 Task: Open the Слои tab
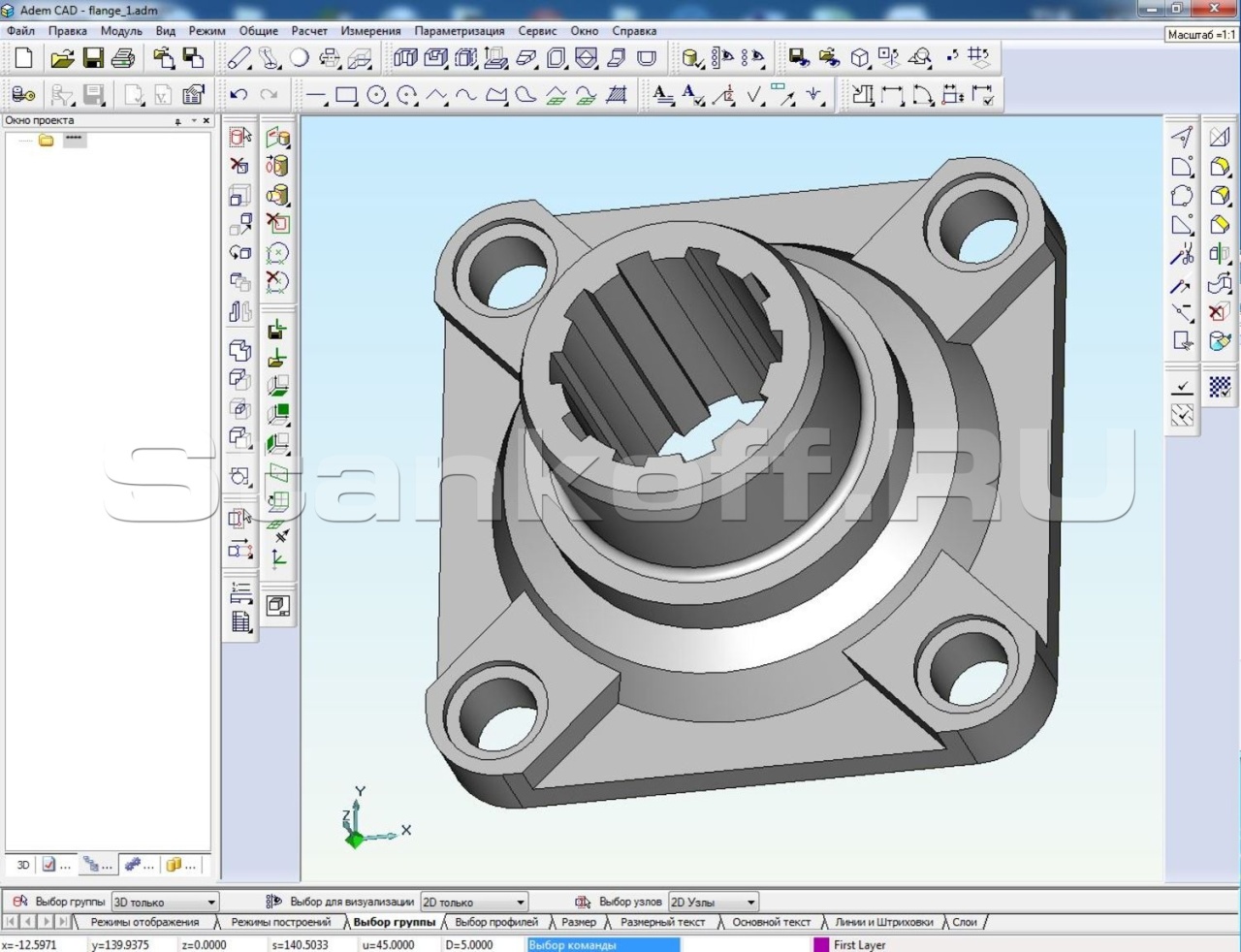[965, 922]
